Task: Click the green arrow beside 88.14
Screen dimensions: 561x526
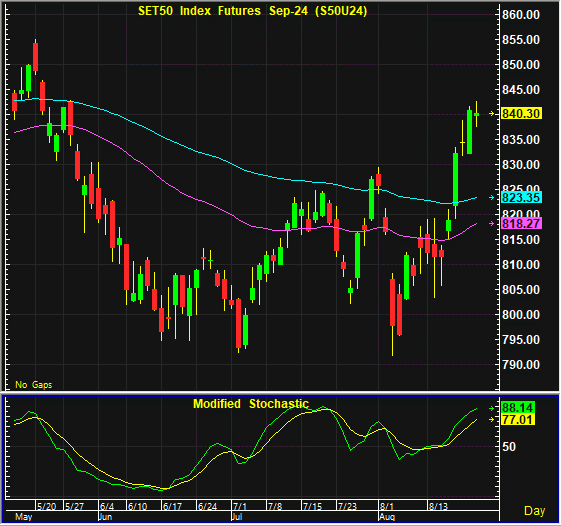Action: (492, 408)
